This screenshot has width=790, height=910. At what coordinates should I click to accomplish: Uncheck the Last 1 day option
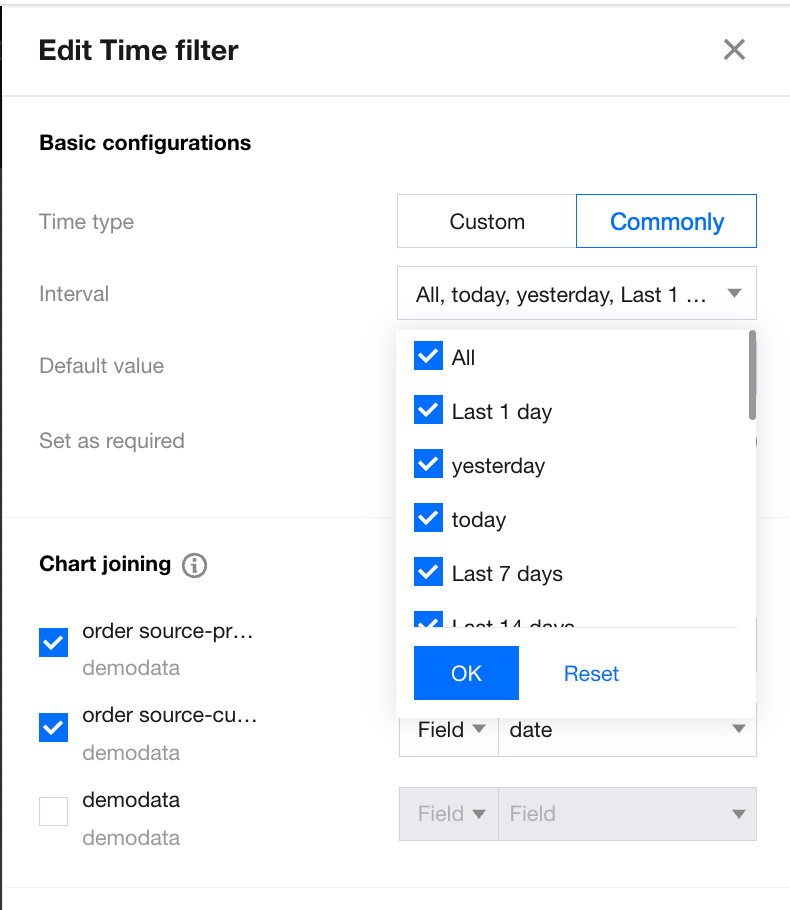[x=428, y=410]
